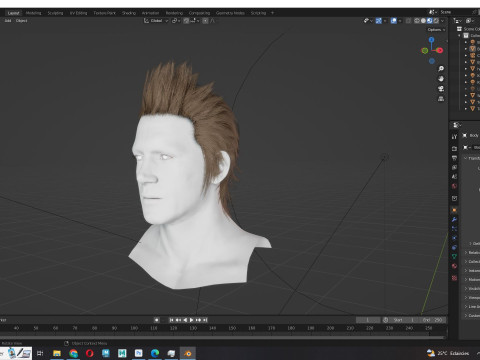Image resolution: width=480 pixels, height=360 pixels.
Task: Open the View Layer properties tab
Action: point(454,167)
